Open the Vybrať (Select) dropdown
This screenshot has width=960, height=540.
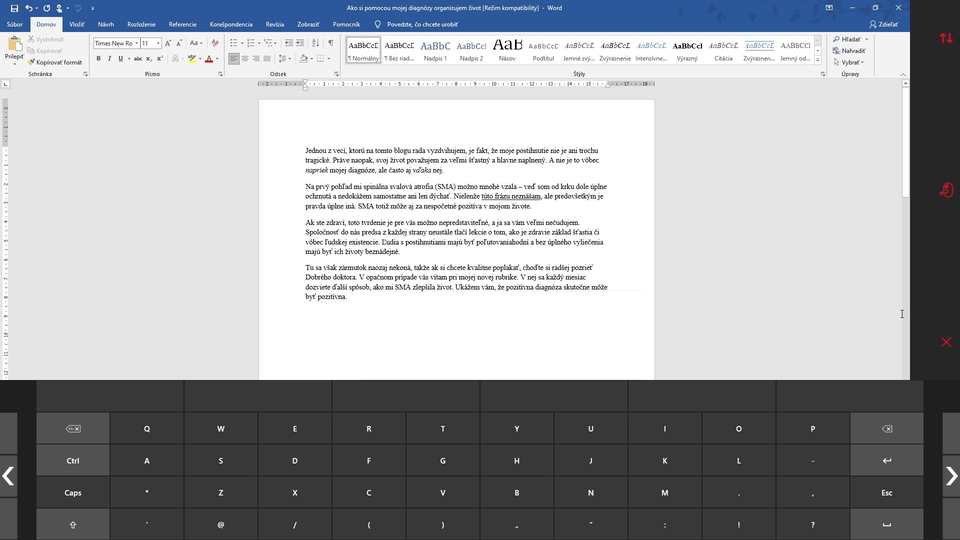[x=850, y=62]
